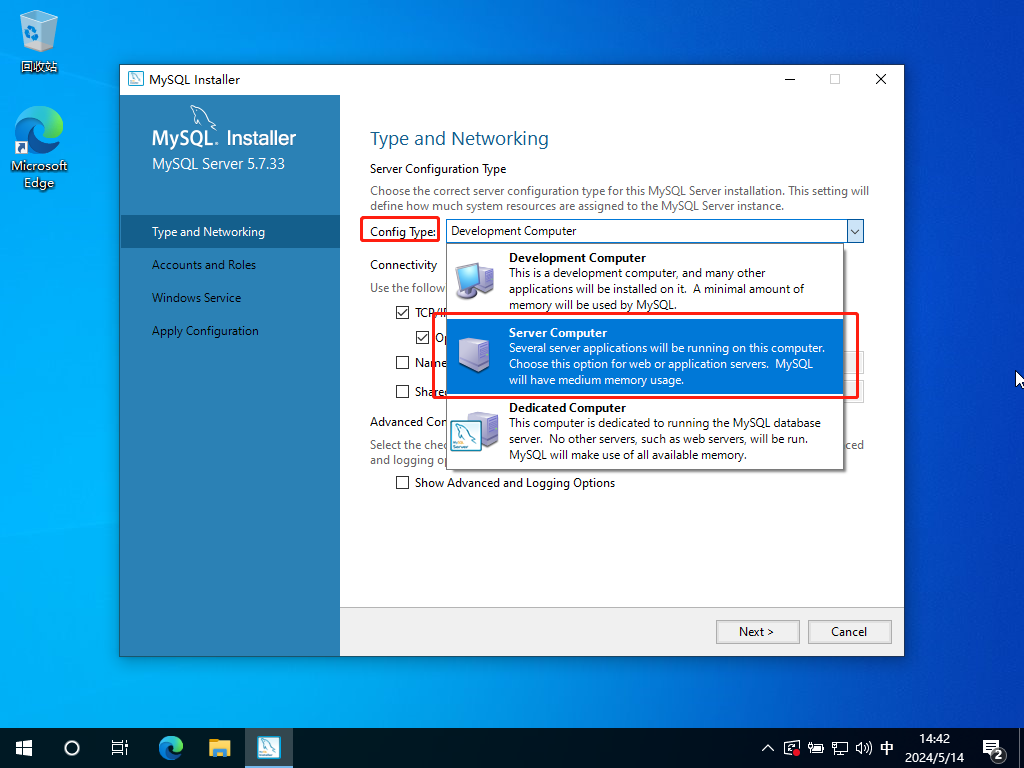1024x768 pixels.
Task: Toggle the Named Pipe checkbox
Action: (x=403, y=363)
